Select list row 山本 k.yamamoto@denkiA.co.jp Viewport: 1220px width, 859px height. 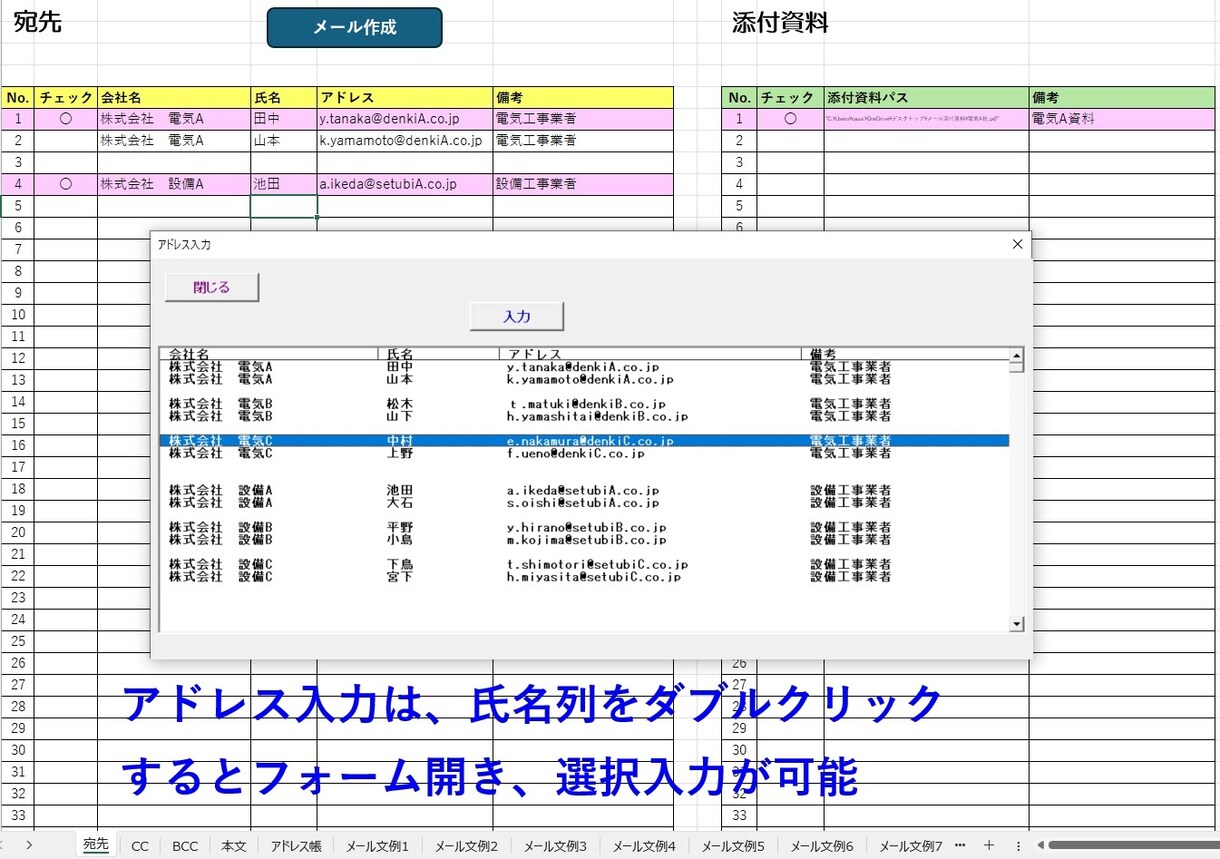pos(584,379)
